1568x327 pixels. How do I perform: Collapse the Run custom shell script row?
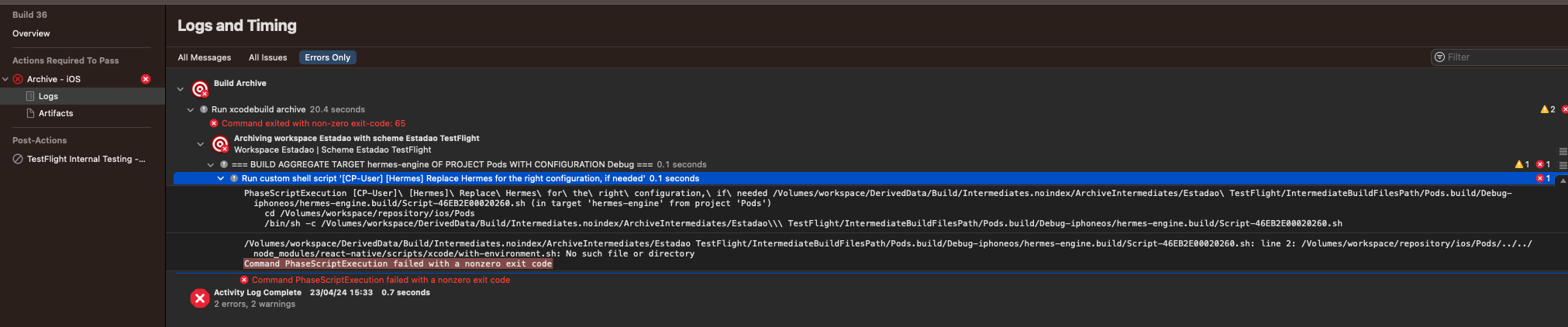221,178
